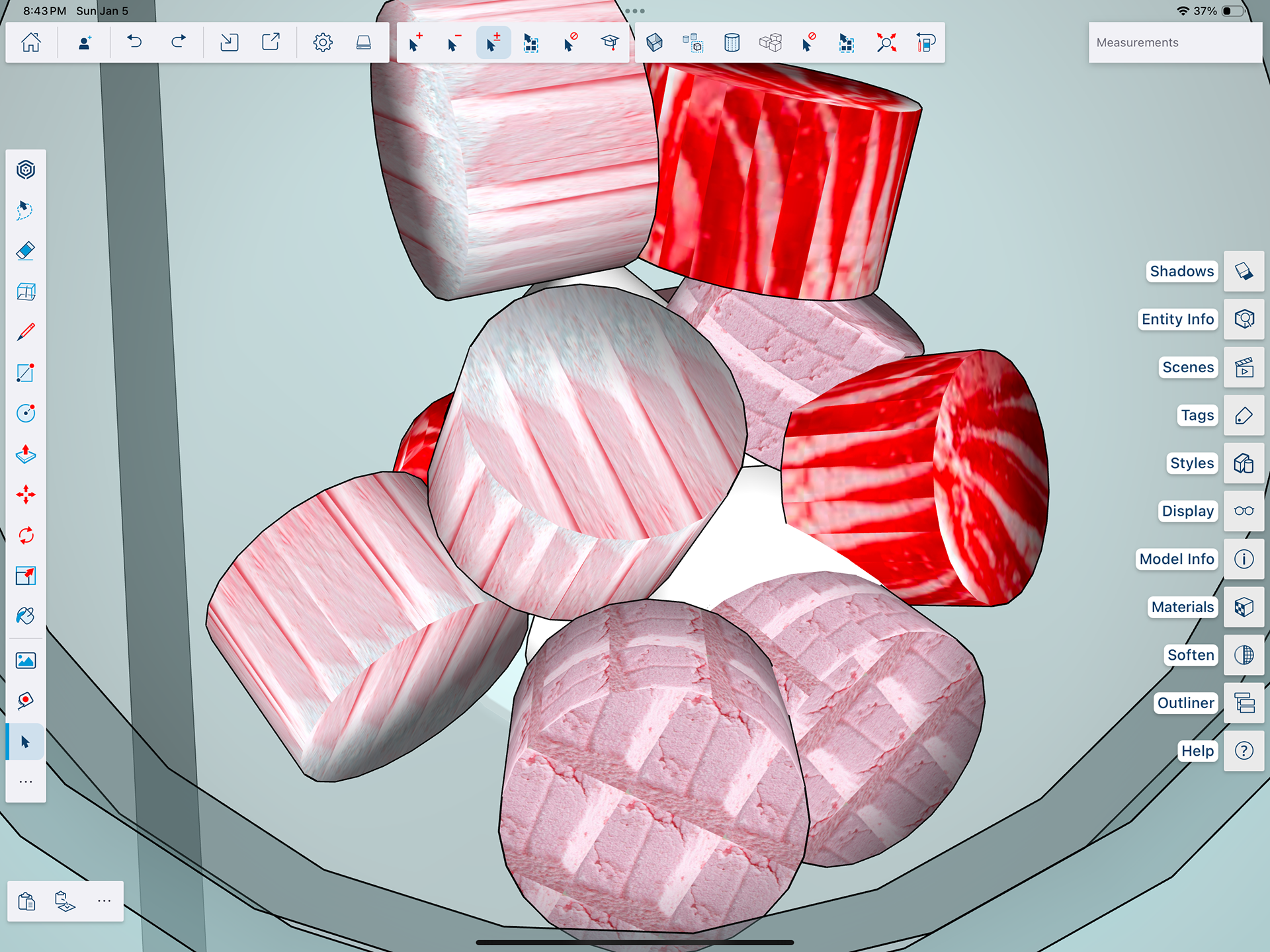
Task: Select the Move tool
Action: click(x=25, y=495)
